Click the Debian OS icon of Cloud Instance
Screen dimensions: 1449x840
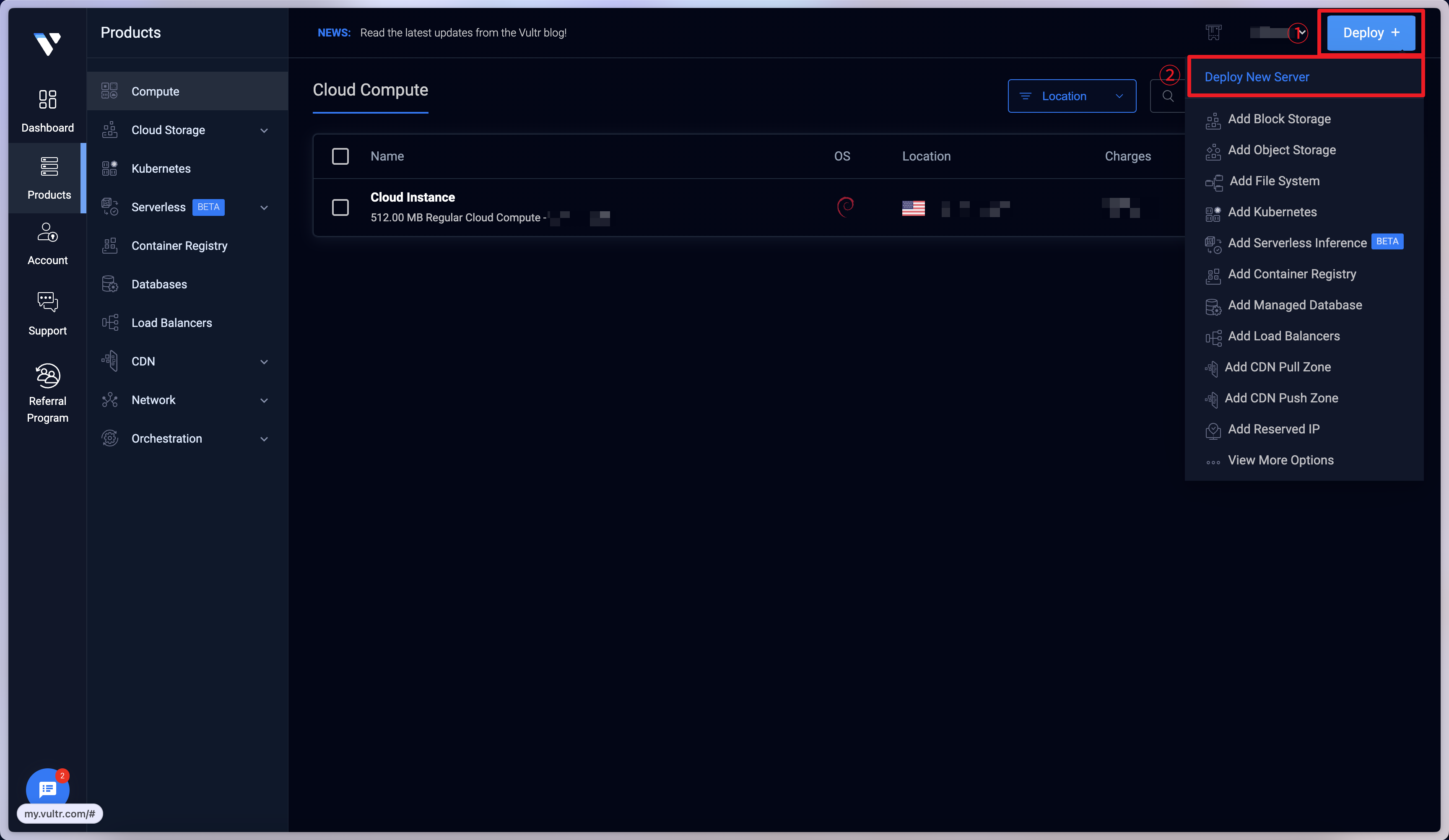point(845,206)
